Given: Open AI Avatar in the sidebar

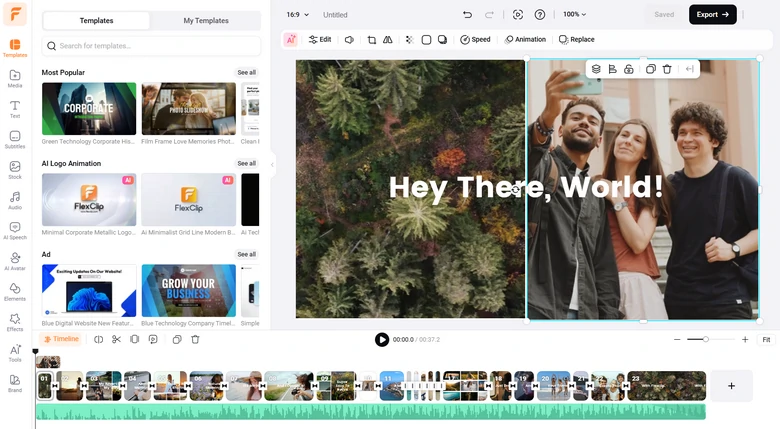Looking at the screenshot, I should point(15,261).
